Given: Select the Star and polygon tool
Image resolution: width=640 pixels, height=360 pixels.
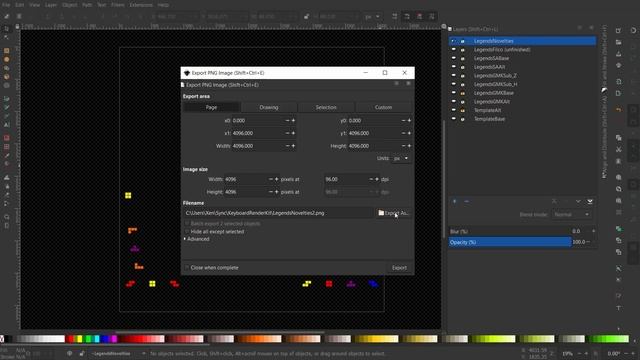Looking at the screenshot, I should pos(7,68).
